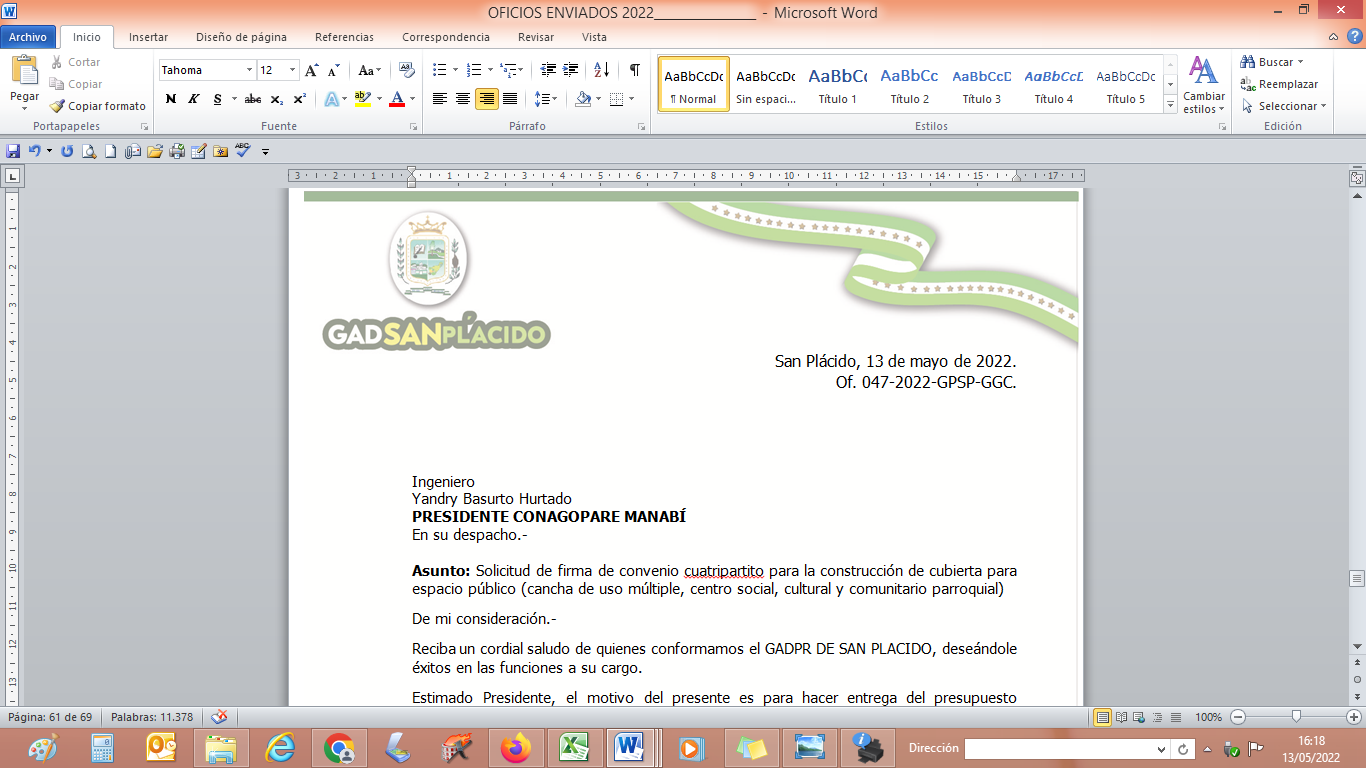Viewport: 1366px width, 768px height.
Task: Click Copiar formato button
Action: (98, 106)
